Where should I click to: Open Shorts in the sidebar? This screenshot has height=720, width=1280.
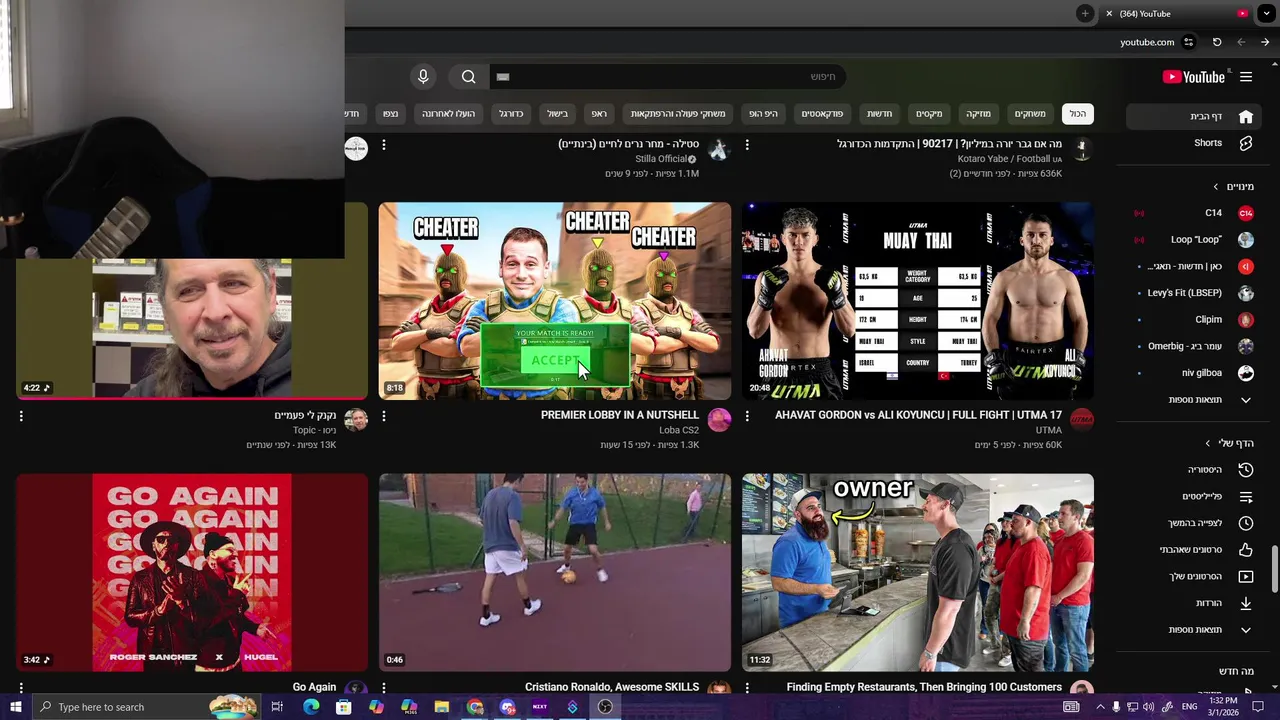[1193, 143]
